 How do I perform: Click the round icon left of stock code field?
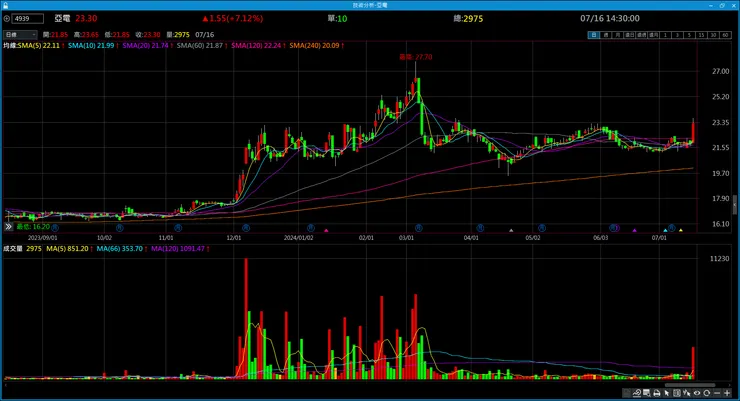point(7,19)
